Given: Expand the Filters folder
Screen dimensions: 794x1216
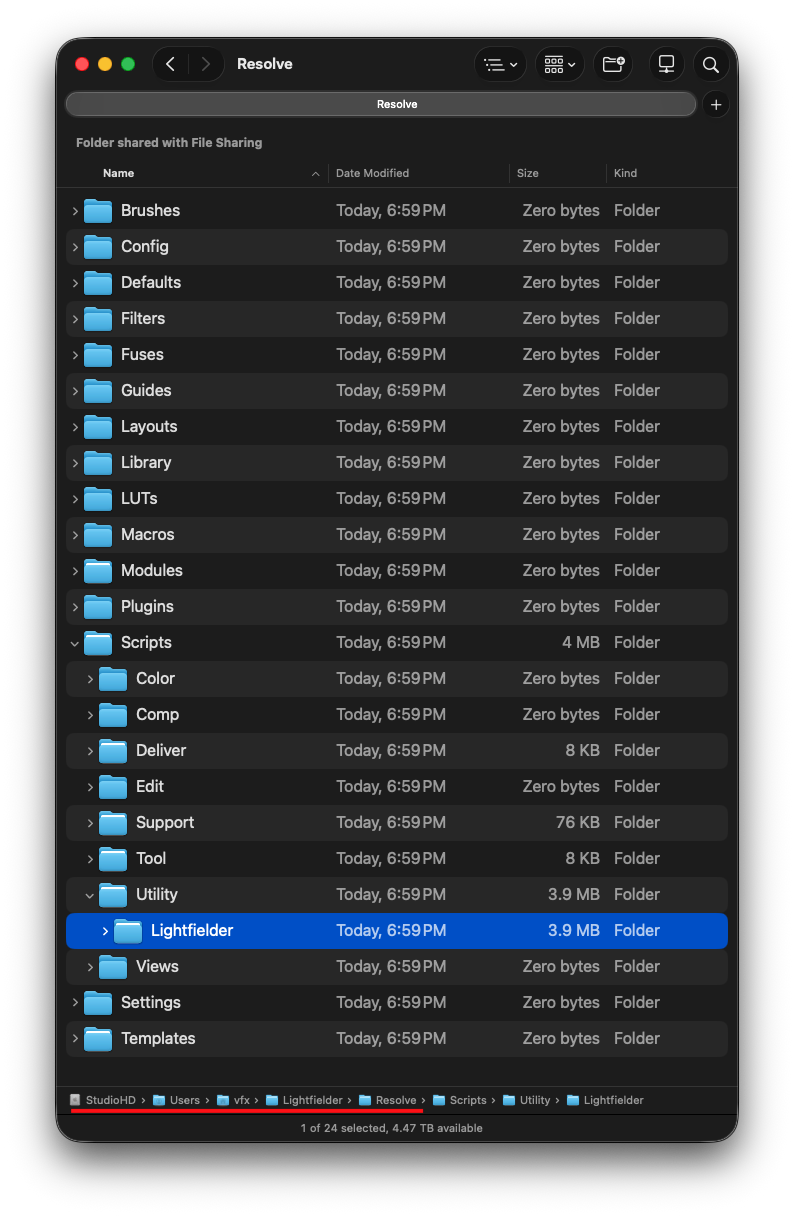Looking at the screenshot, I should click(75, 319).
